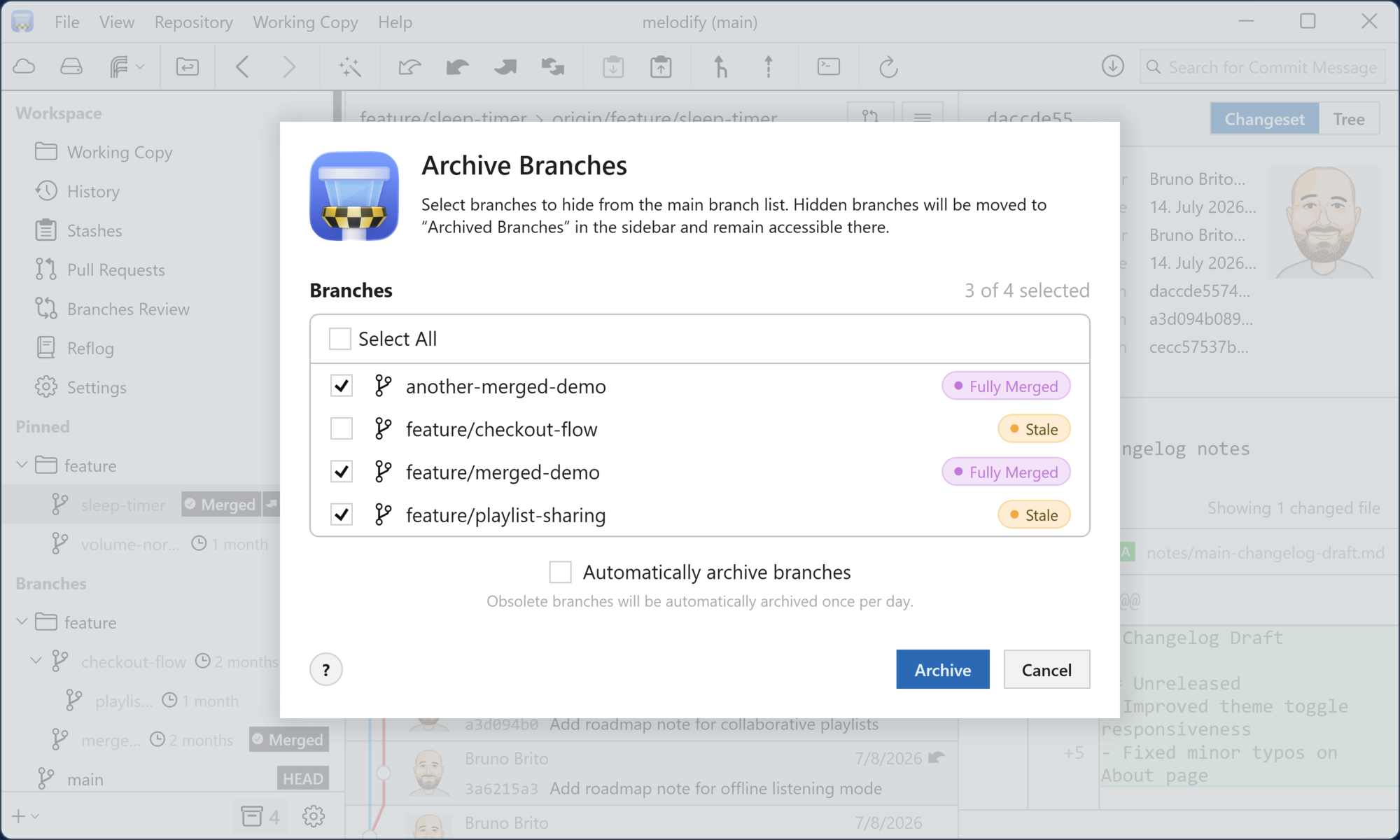Click the Merge toolbar icon
1400x840 pixels.
click(x=720, y=66)
